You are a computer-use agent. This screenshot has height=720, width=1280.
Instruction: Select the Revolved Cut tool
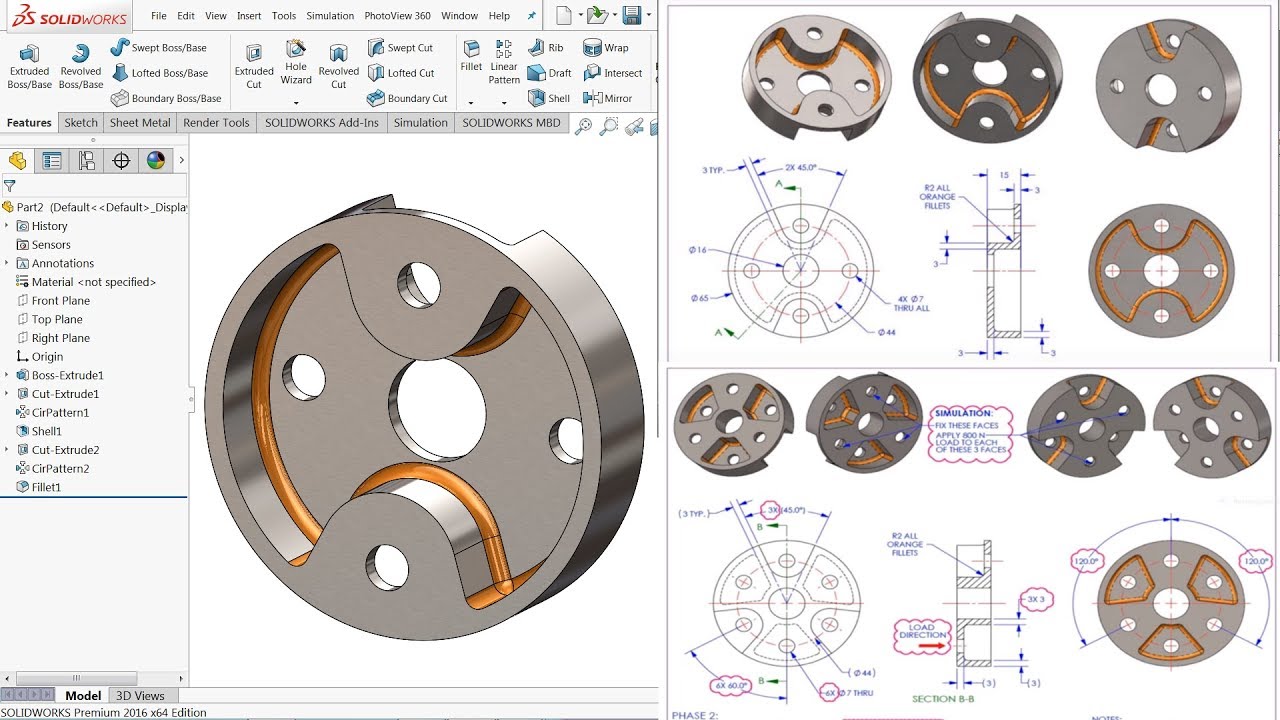tap(338, 67)
